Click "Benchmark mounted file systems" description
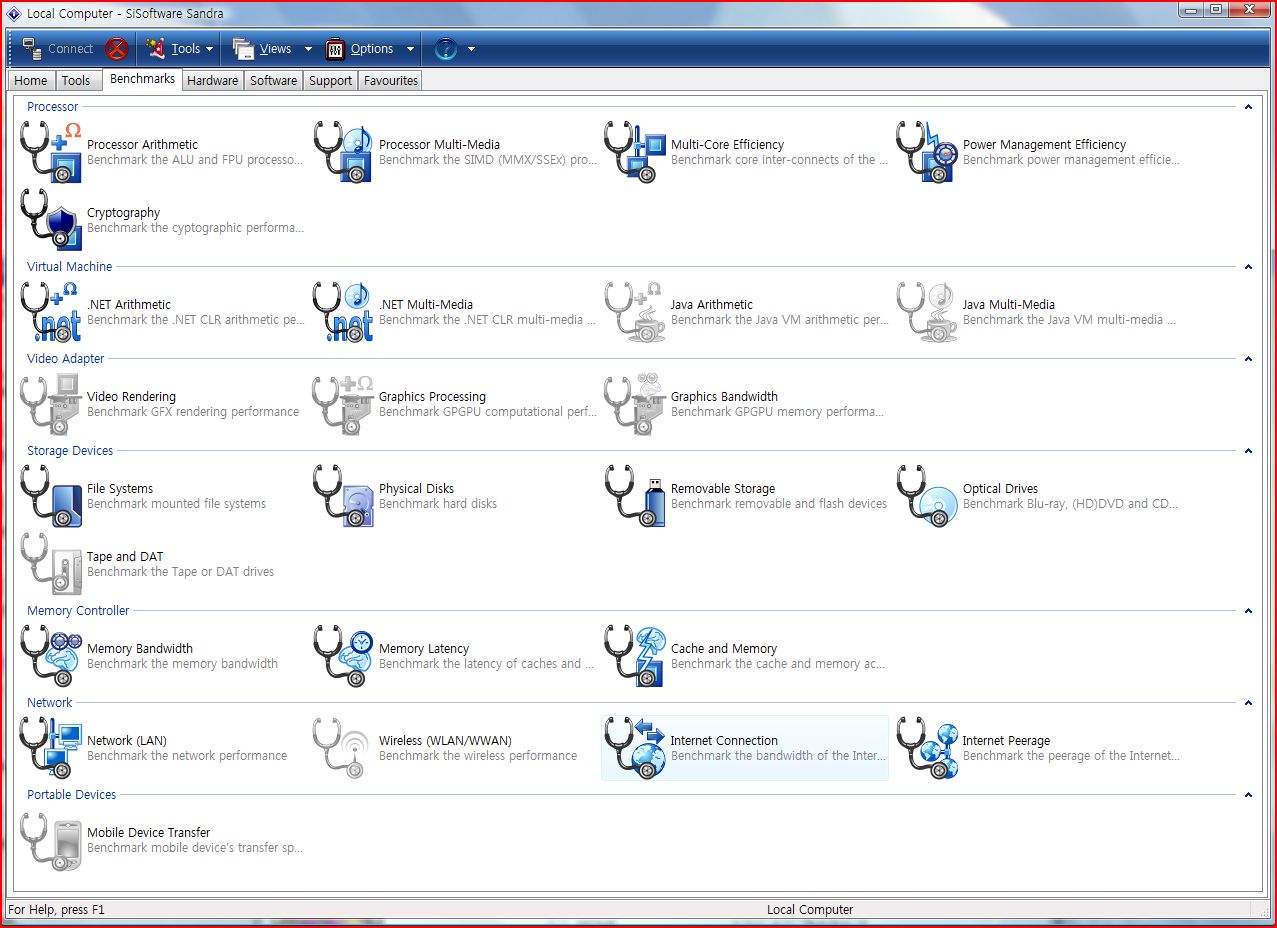The image size is (1277, 928). pos(177,504)
